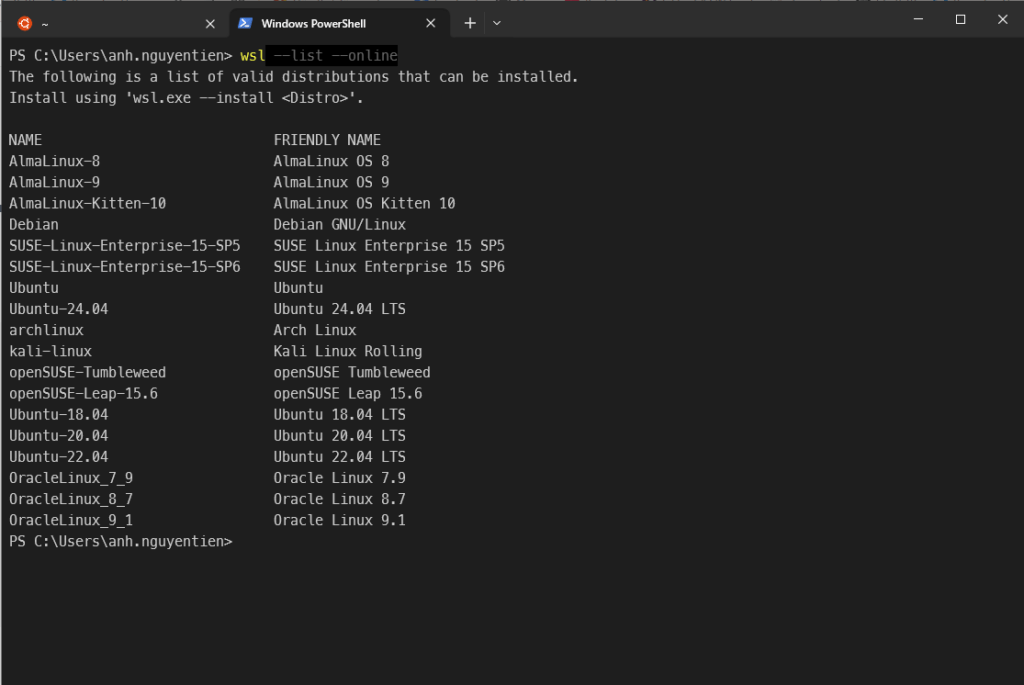This screenshot has width=1024, height=685.
Task: Minimize the terminal window
Action: pyautogui.click(x=918, y=20)
